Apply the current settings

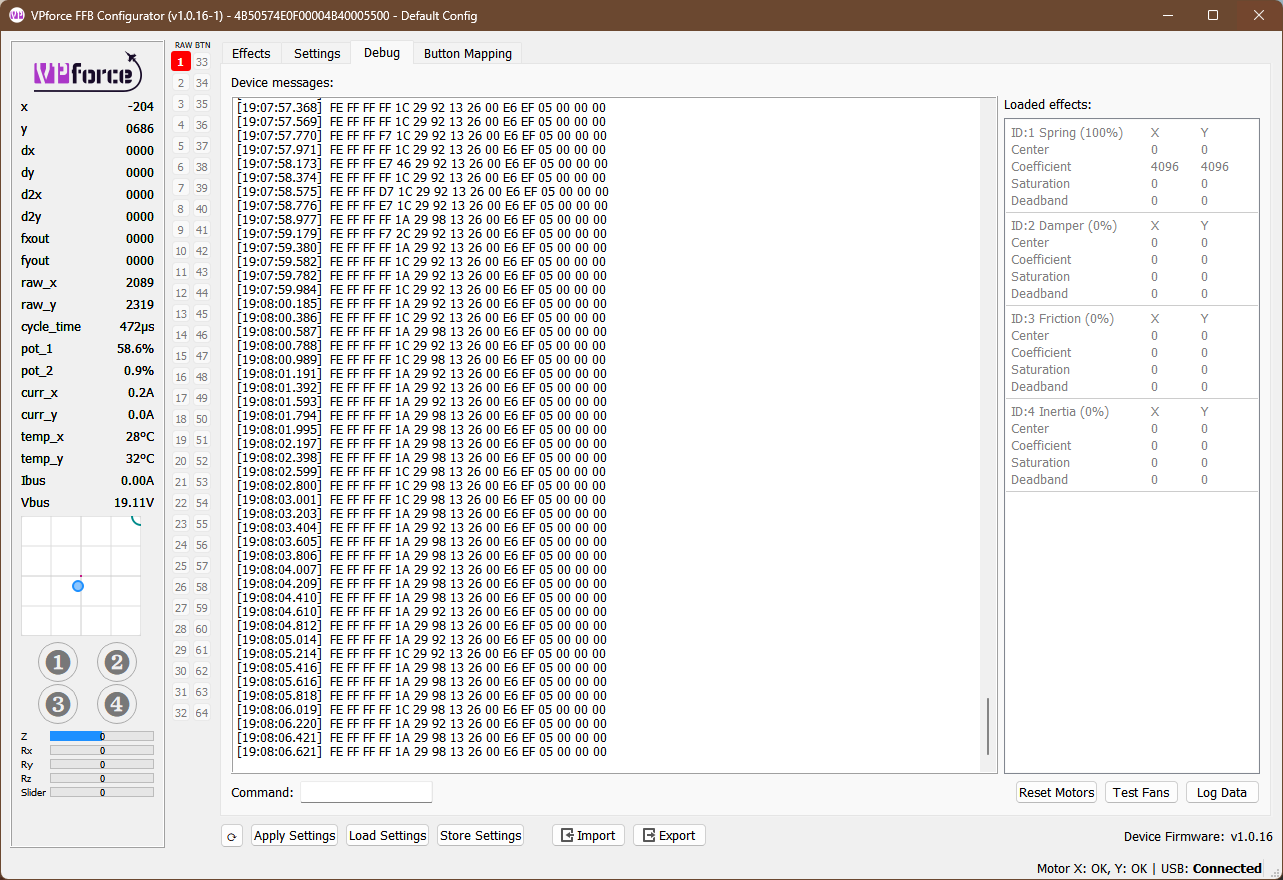point(294,835)
